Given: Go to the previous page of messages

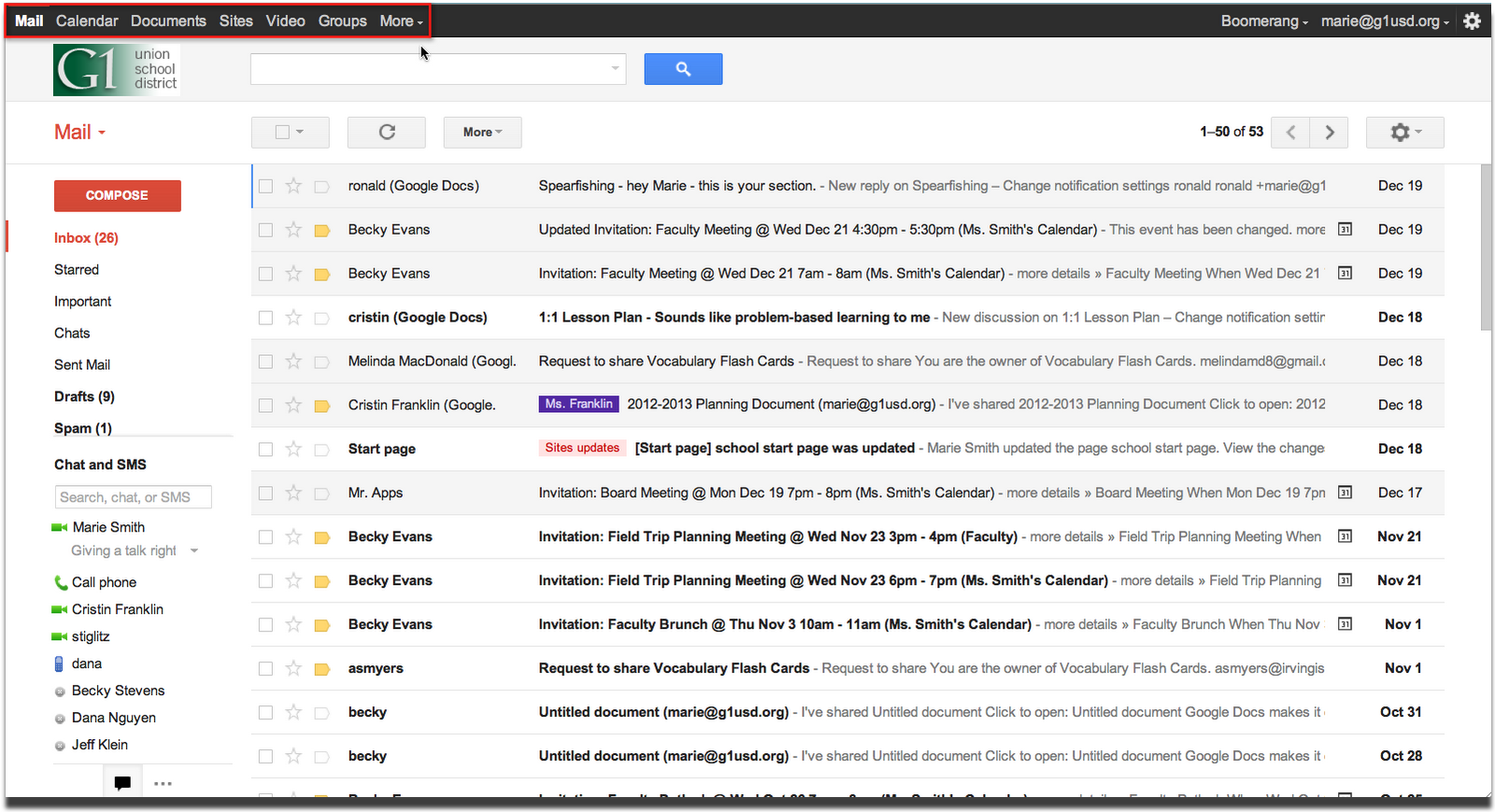Looking at the screenshot, I should pyautogui.click(x=1290, y=133).
